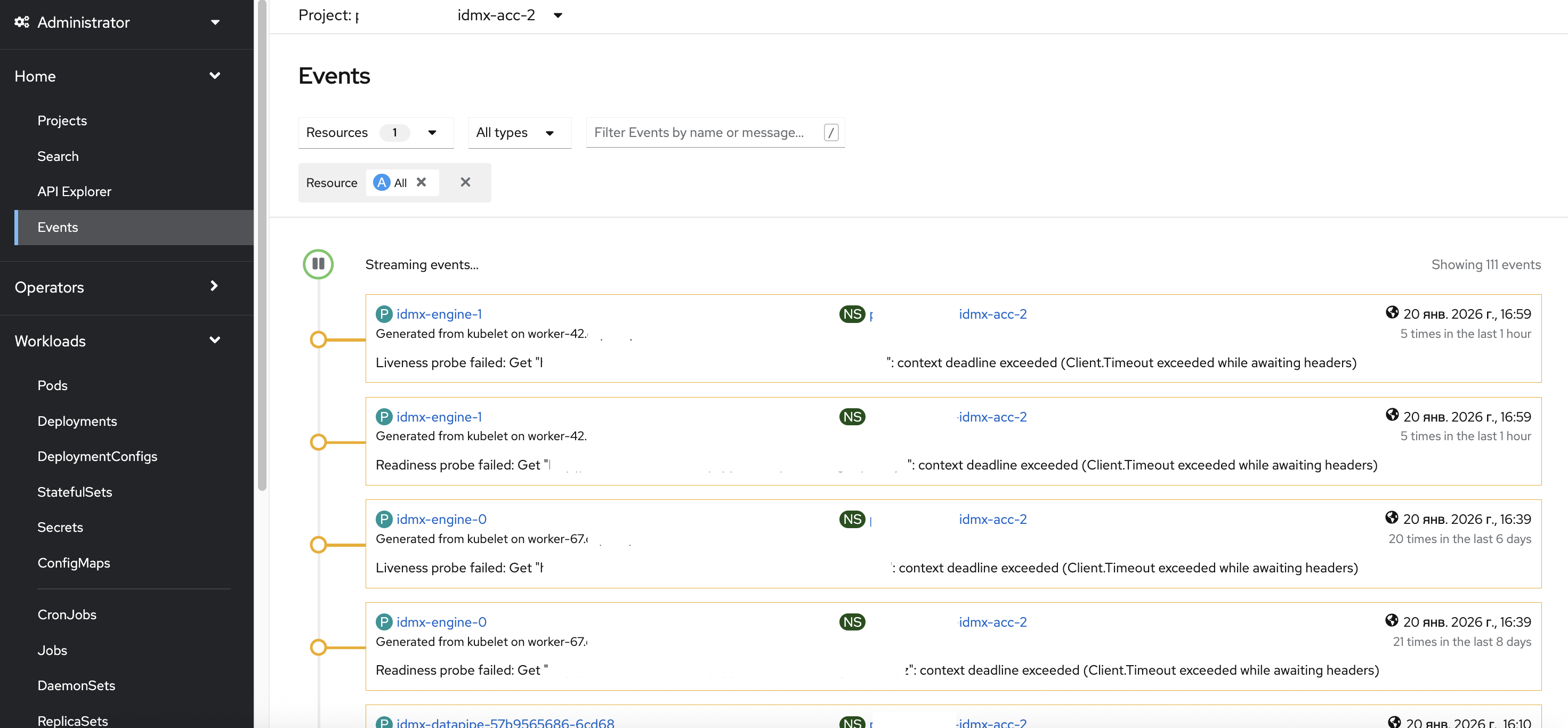Click the slash shortcut icon in filter field
Screen dimensions: 1568x728
pyautogui.click(x=831, y=132)
